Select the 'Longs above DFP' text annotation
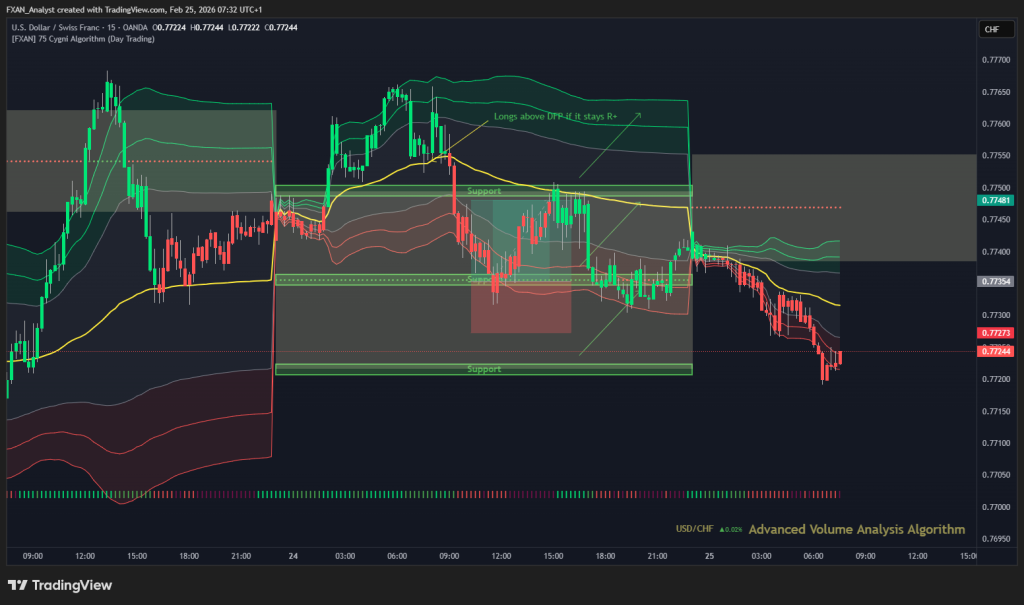 click(x=555, y=117)
